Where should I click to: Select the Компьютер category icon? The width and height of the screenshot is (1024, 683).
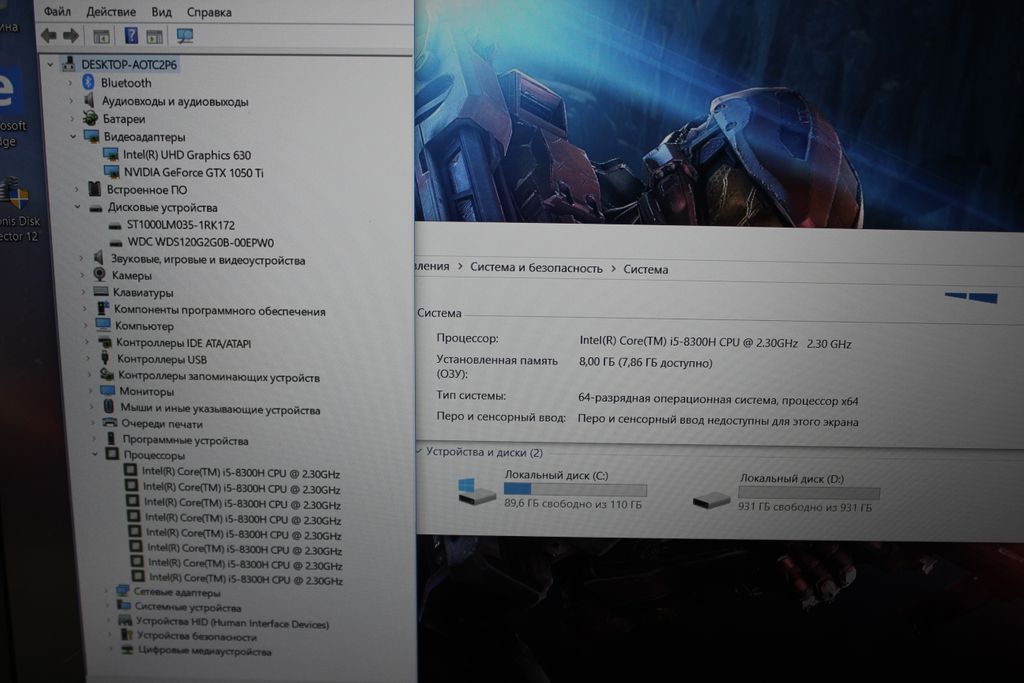103,325
